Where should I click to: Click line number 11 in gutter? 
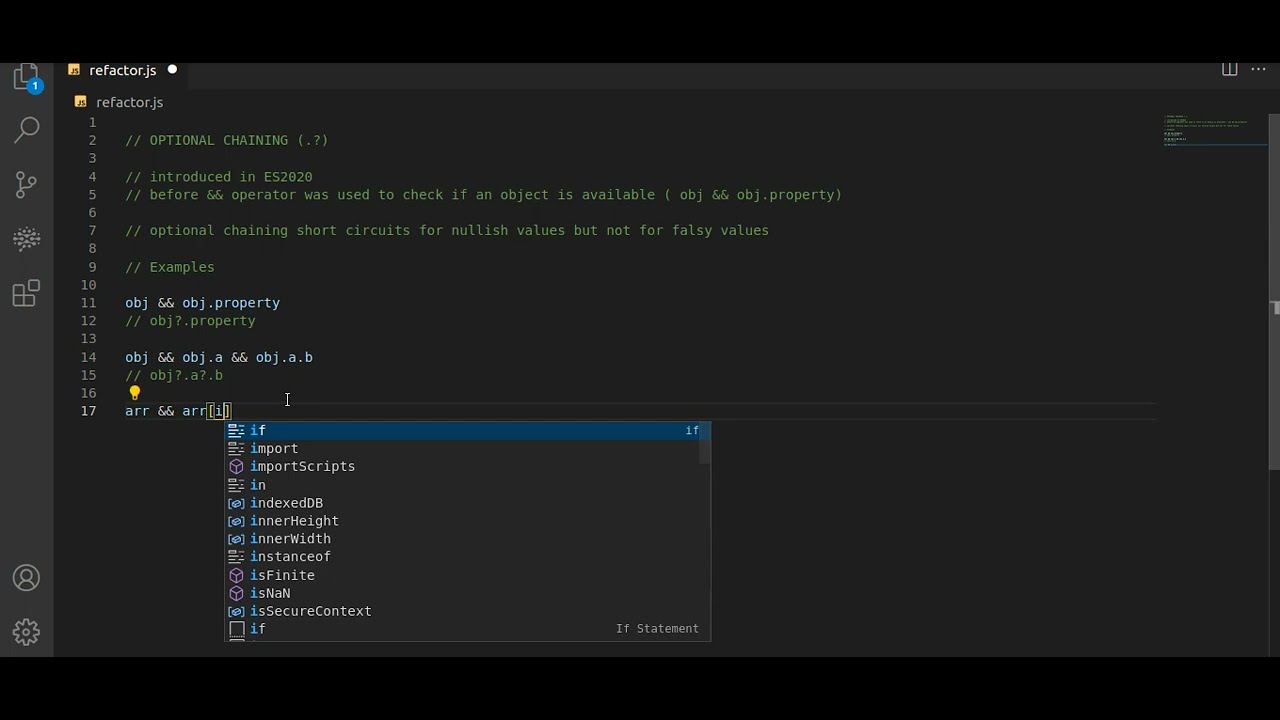point(89,303)
